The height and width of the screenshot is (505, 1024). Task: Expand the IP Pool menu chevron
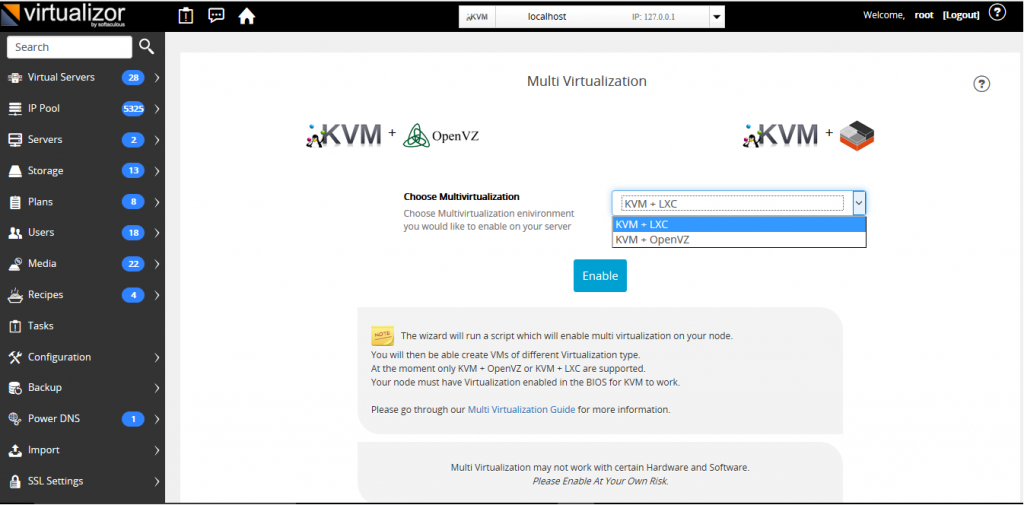(x=157, y=109)
